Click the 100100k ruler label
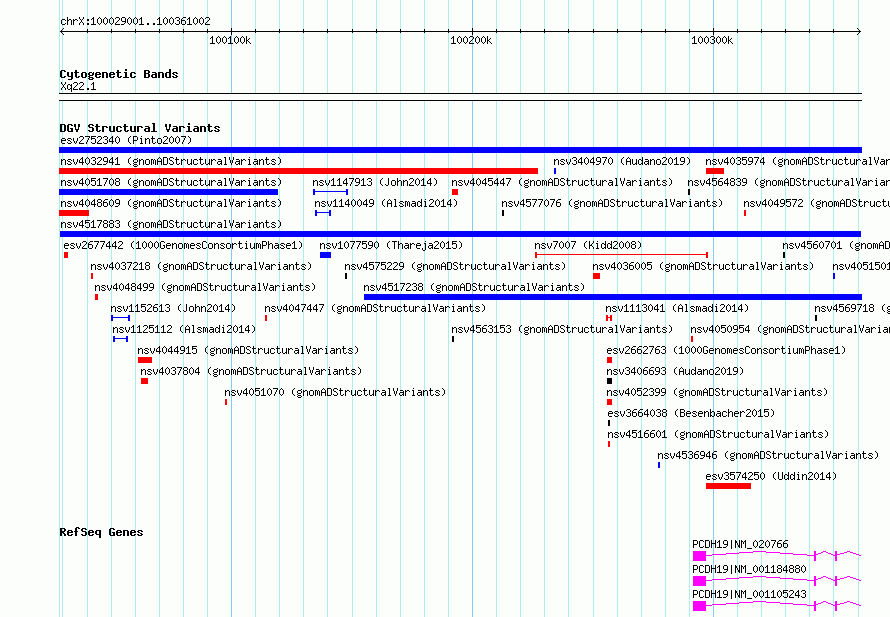The height and width of the screenshot is (617, 890). pos(230,40)
